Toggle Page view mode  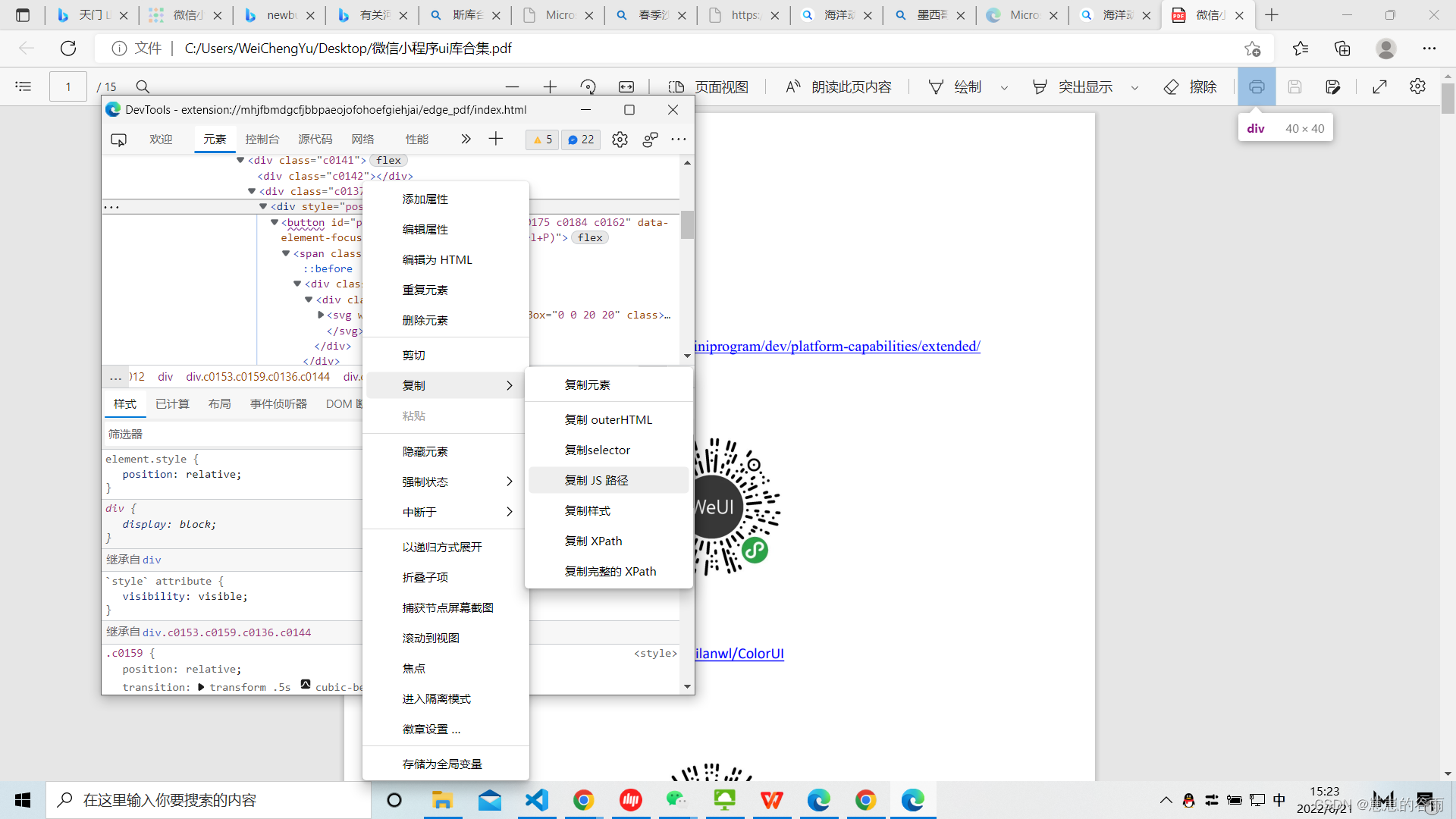[x=708, y=87]
